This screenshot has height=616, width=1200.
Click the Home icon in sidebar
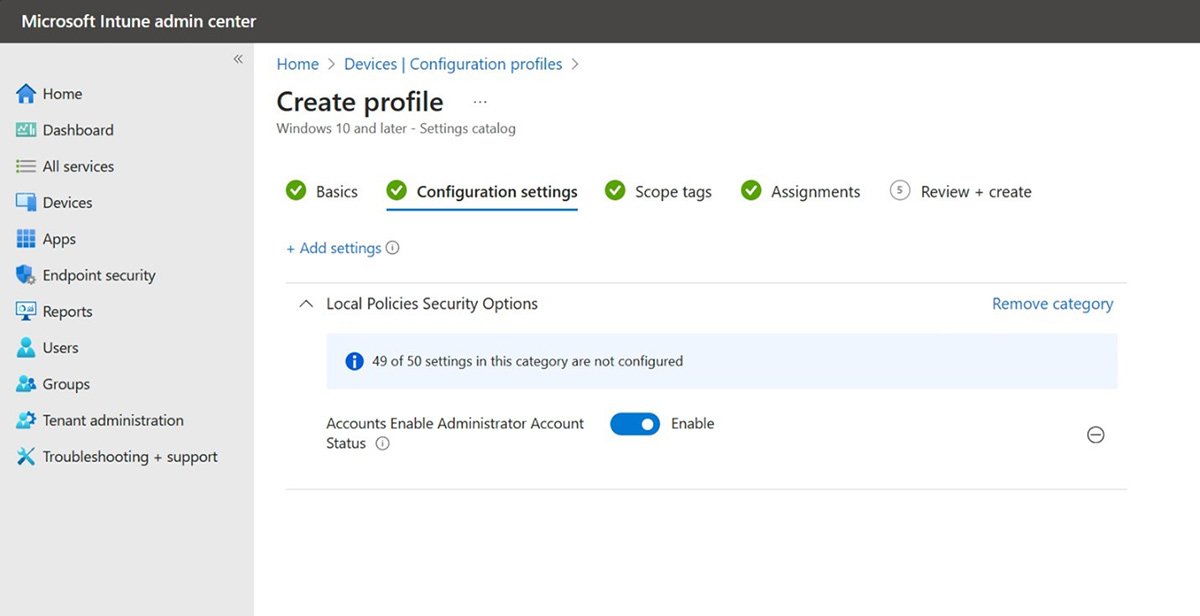click(26, 94)
